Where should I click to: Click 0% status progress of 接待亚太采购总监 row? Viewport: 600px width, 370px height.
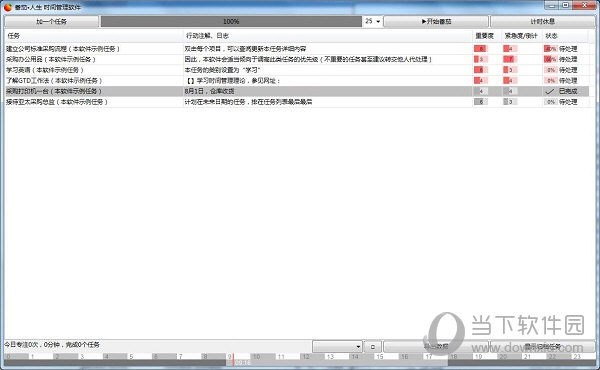coord(550,102)
